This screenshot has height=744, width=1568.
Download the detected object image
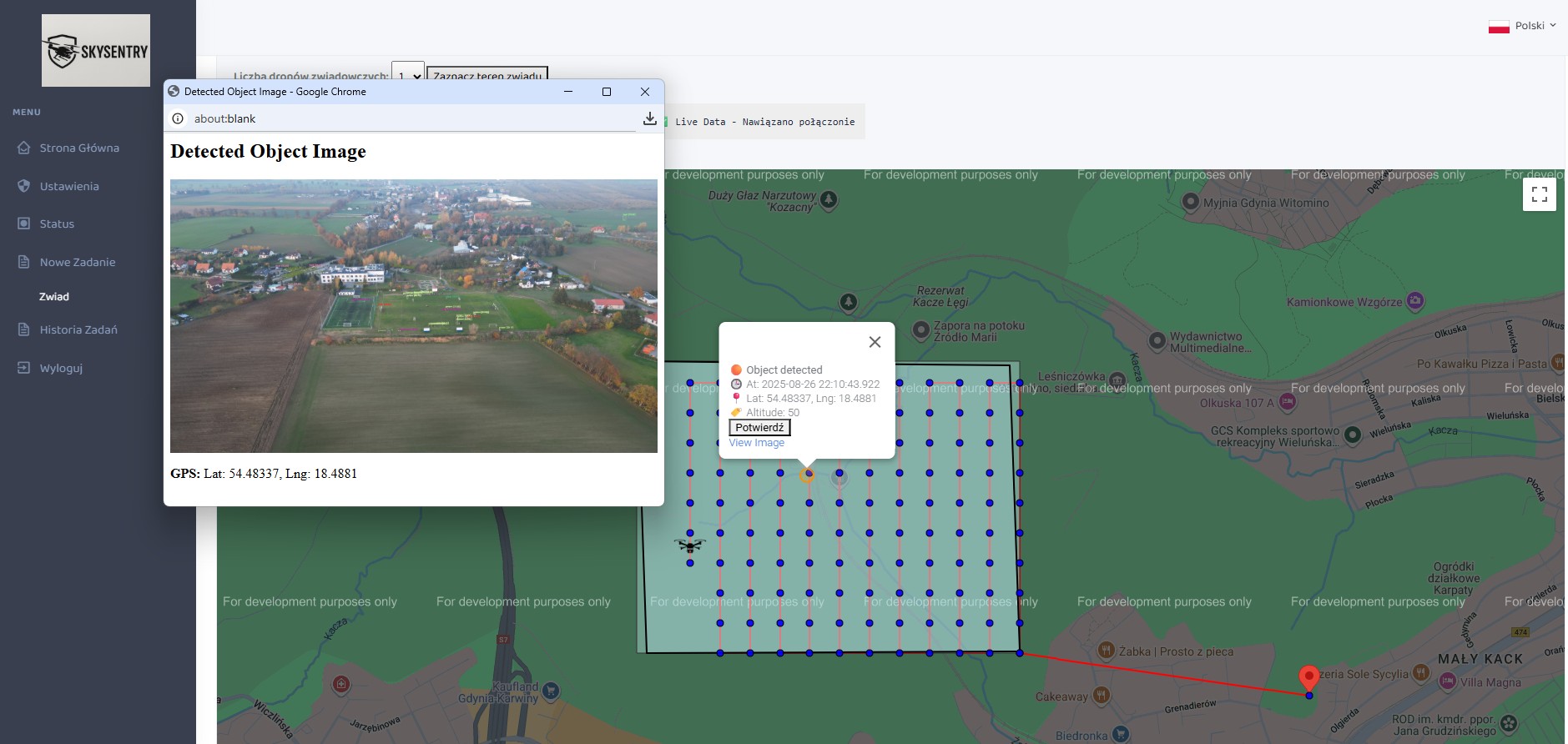coord(649,118)
